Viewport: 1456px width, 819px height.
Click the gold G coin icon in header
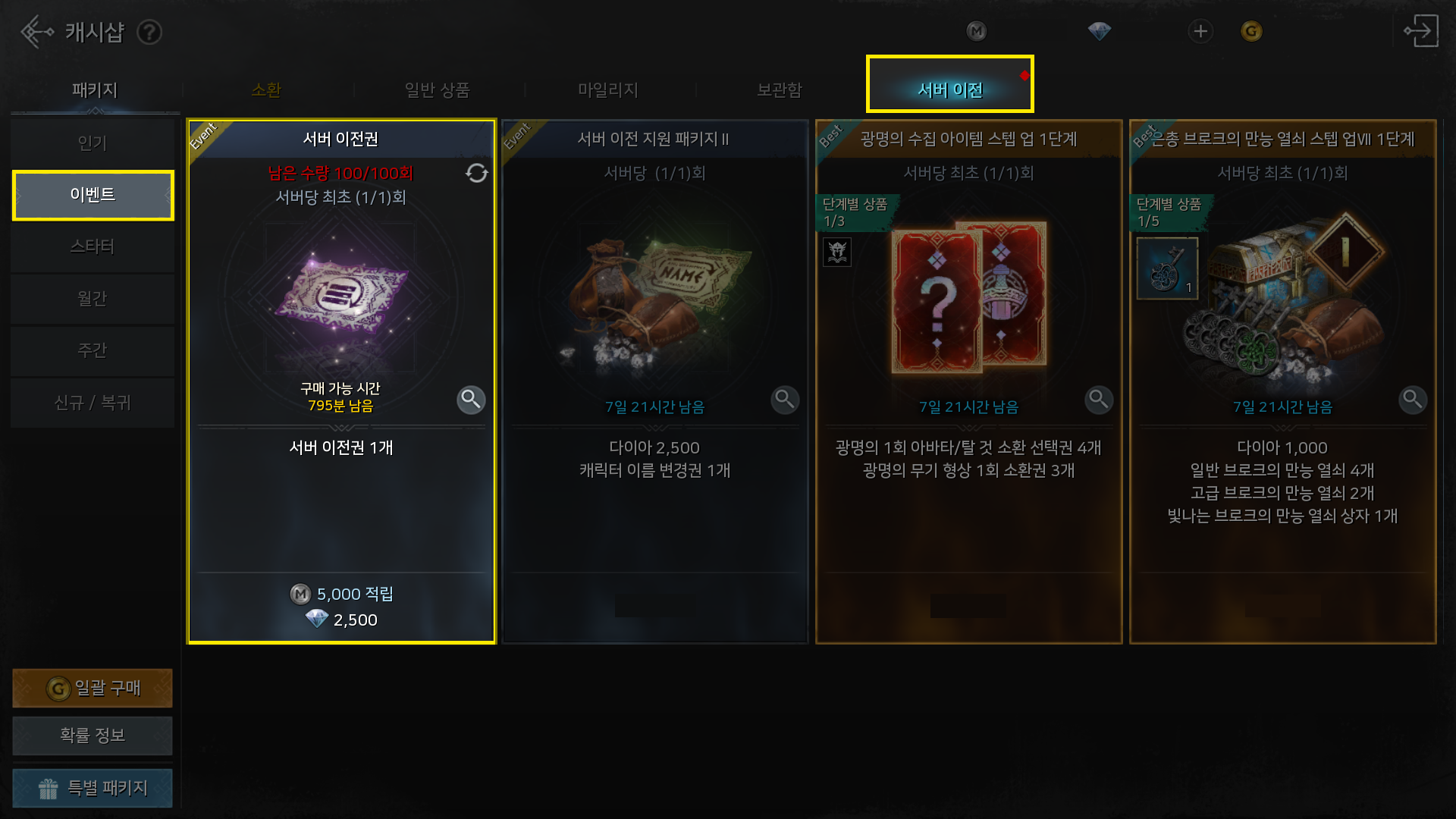(1251, 31)
